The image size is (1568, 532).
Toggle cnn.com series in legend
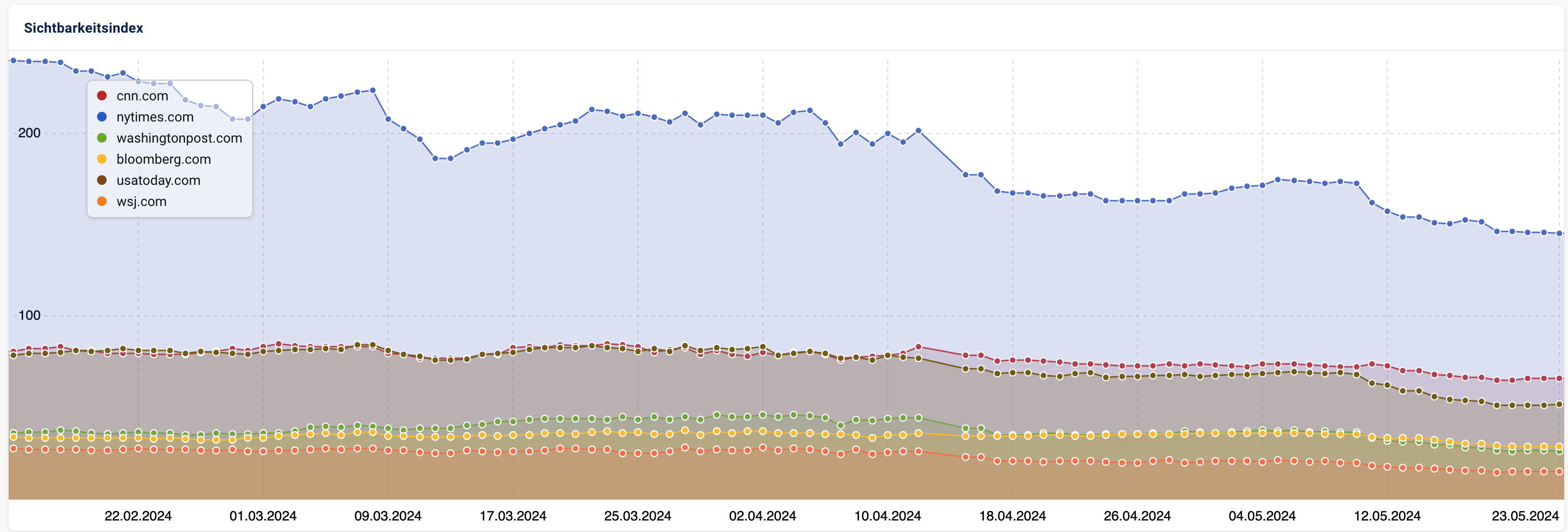(x=141, y=96)
